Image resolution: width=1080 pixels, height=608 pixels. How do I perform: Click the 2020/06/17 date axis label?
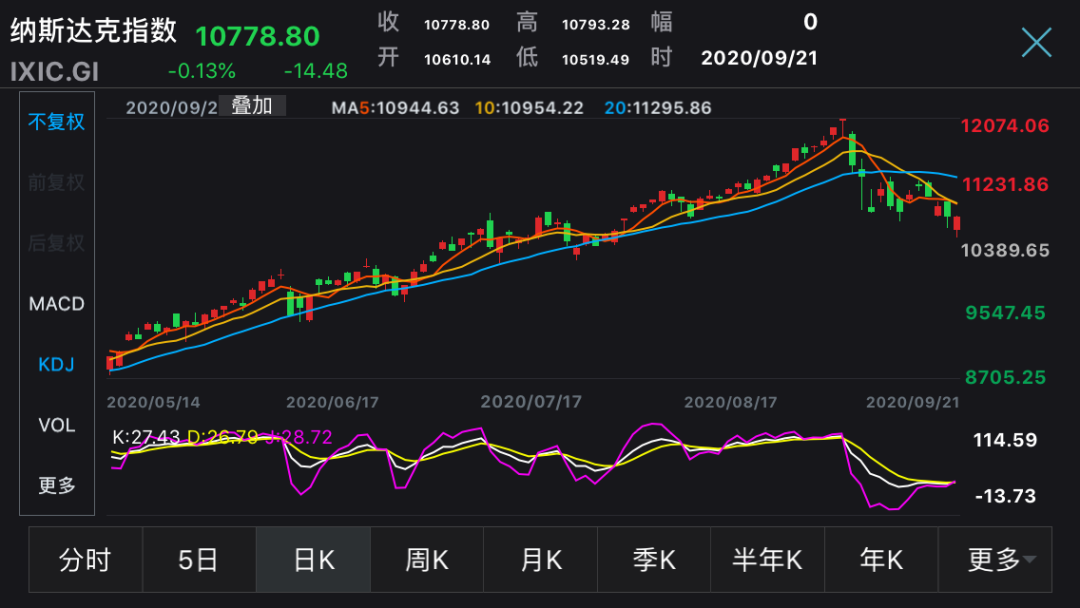coord(333,402)
